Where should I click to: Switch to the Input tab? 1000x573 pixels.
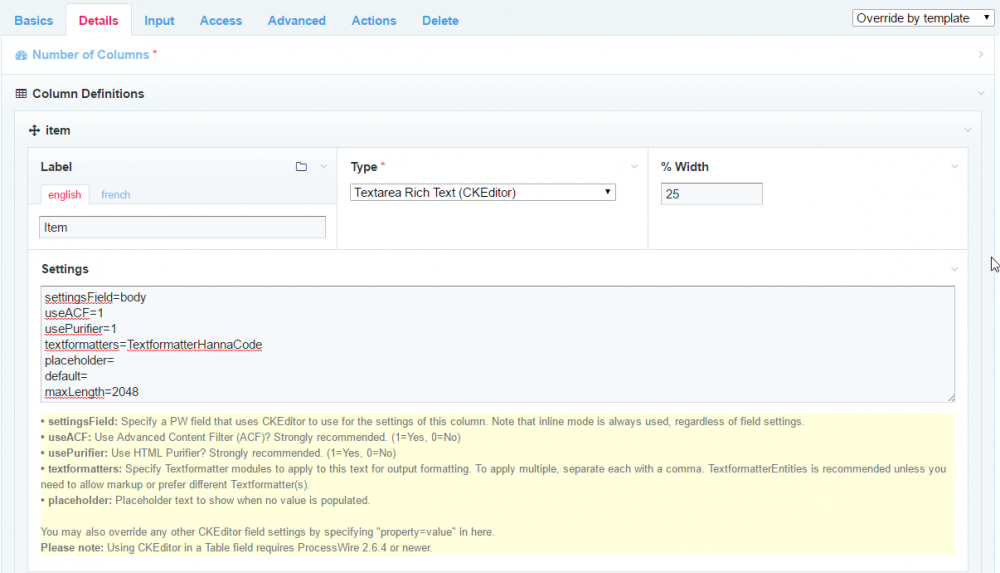159,20
